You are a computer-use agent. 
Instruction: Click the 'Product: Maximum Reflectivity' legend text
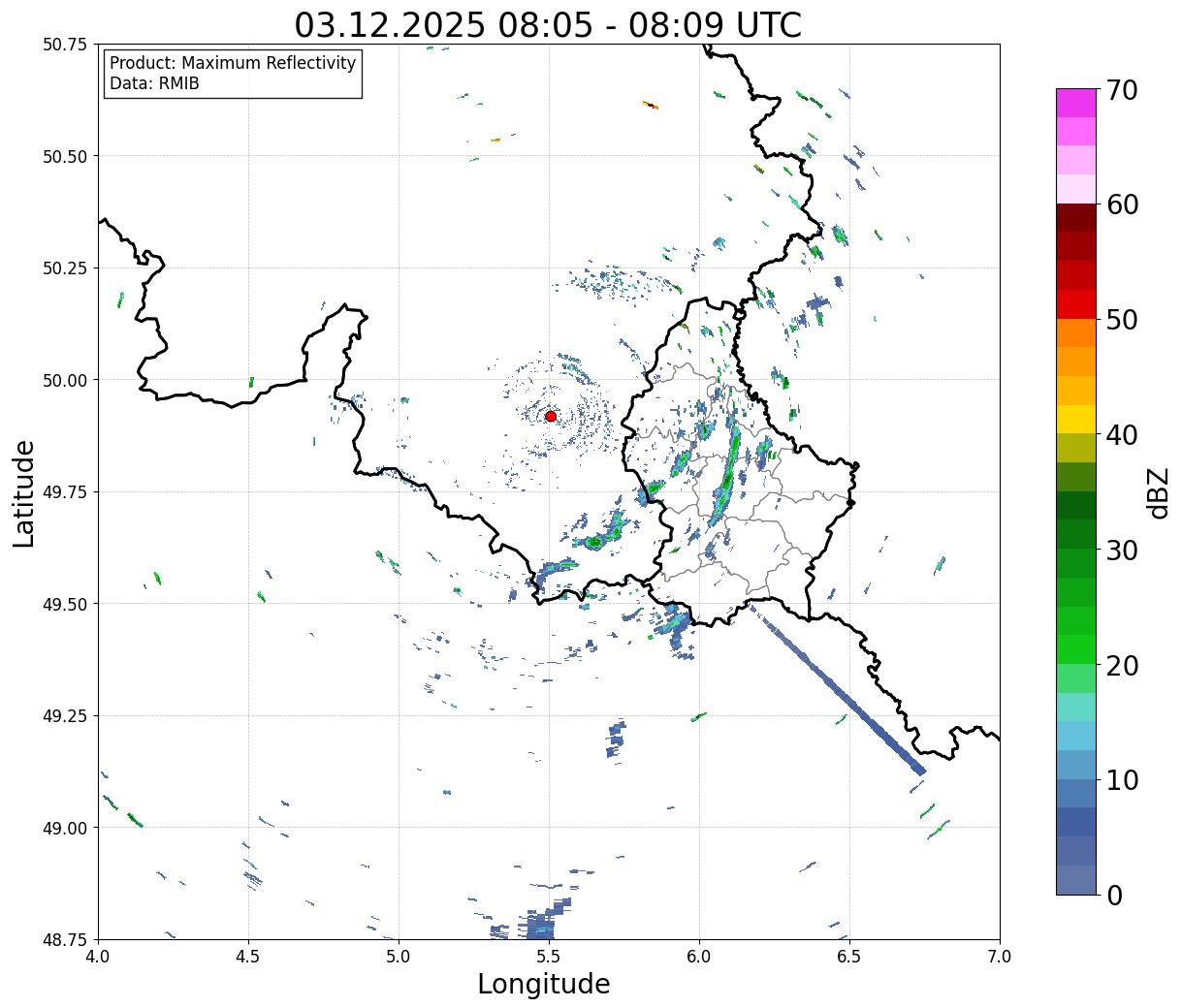(233, 63)
